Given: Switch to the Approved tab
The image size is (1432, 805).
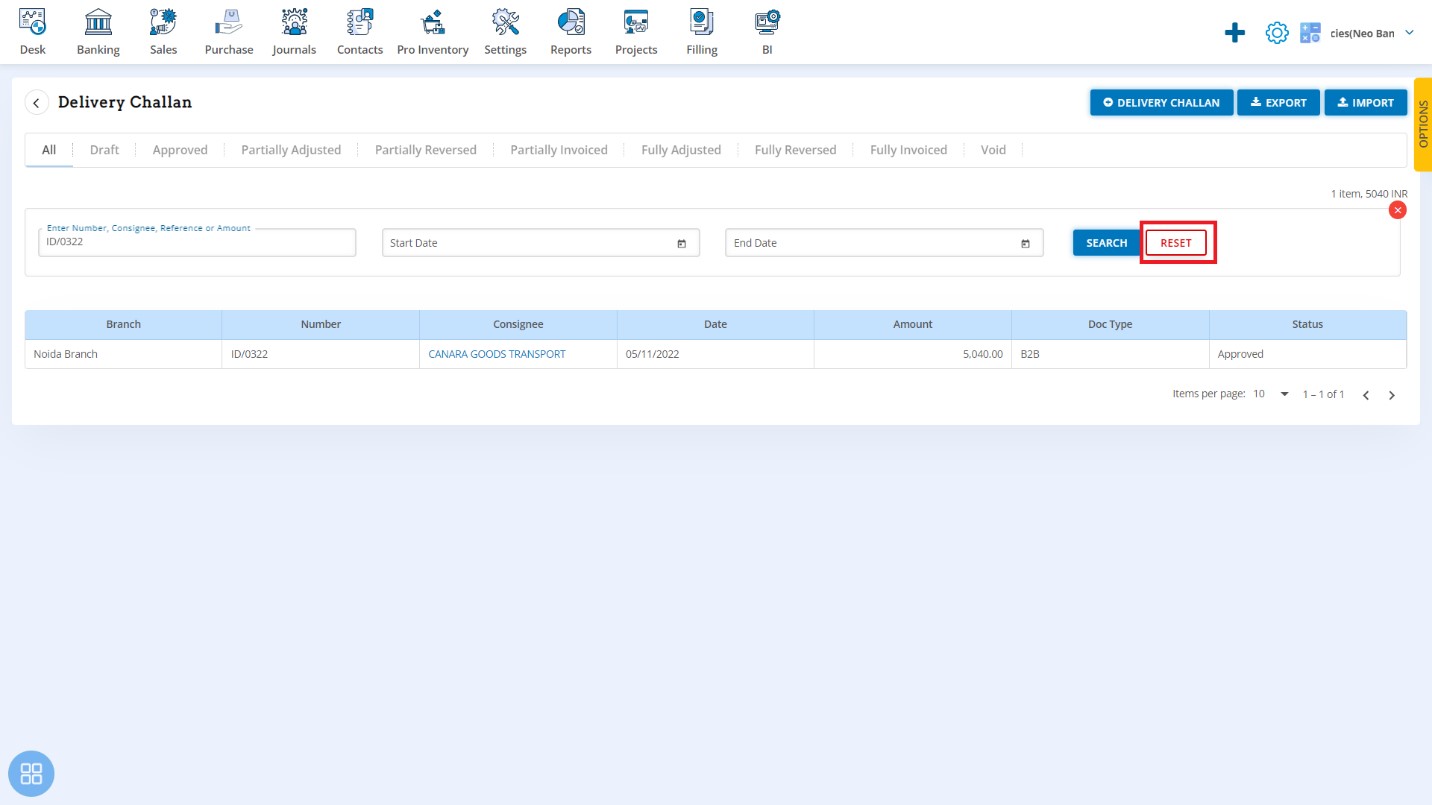Looking at the screenshot, I should 180,150.
